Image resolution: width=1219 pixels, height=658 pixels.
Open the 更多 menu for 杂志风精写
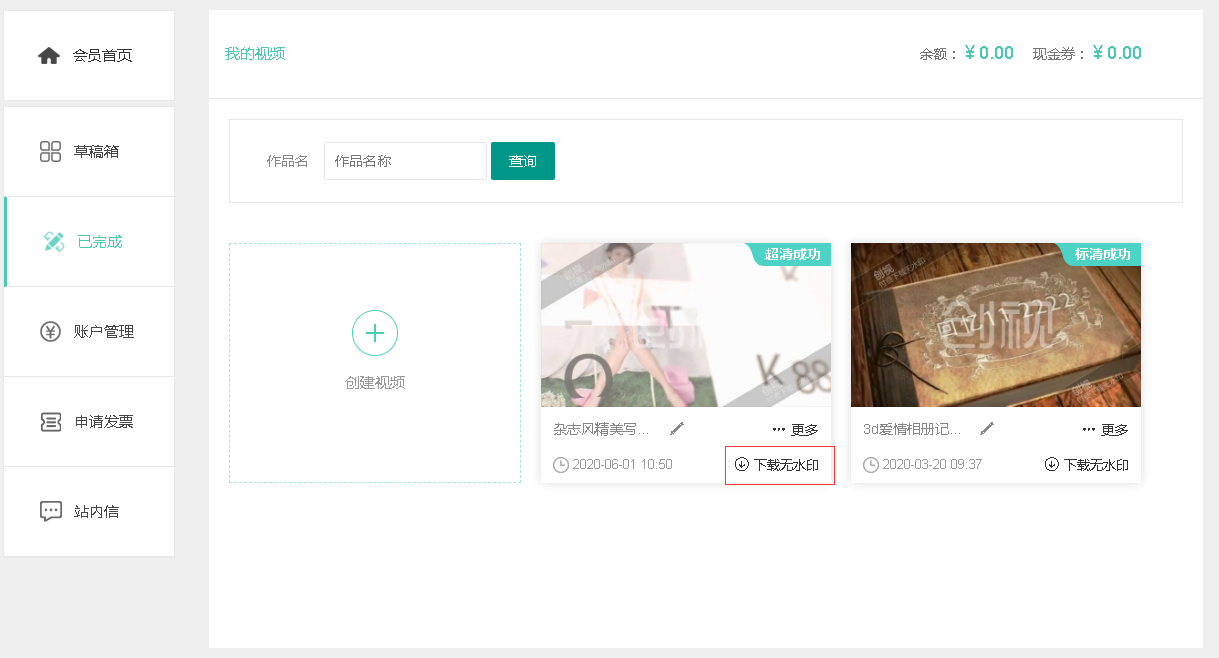[x=796, y=430]
